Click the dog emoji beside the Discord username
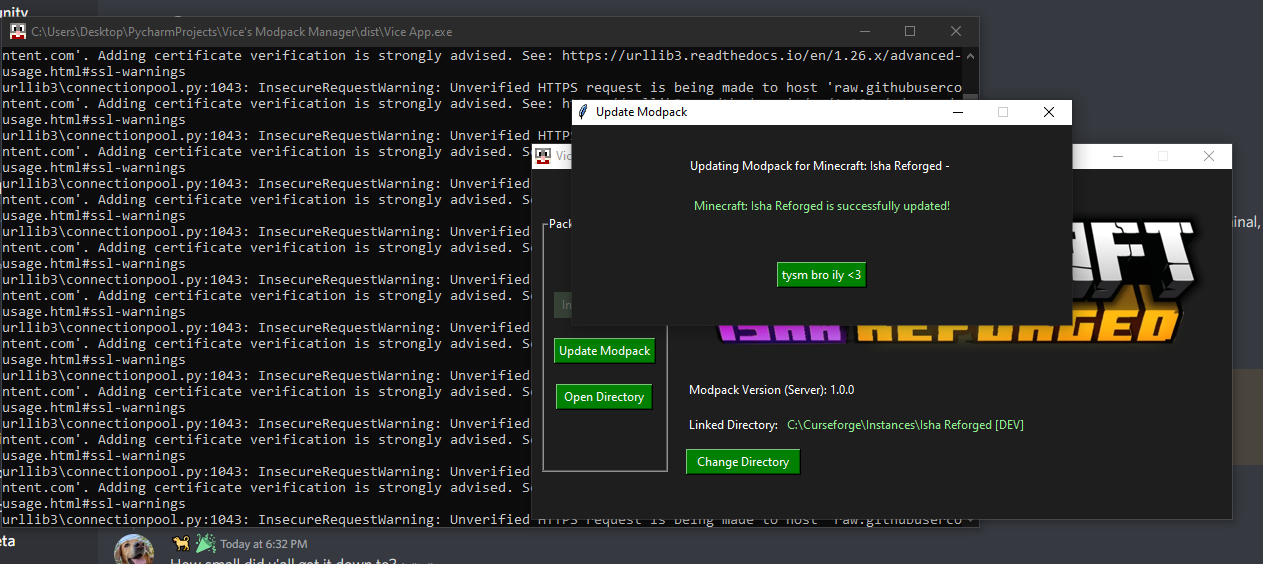Image resolution: width=1263 pixels, height=564 pixels. coord(181,544)
